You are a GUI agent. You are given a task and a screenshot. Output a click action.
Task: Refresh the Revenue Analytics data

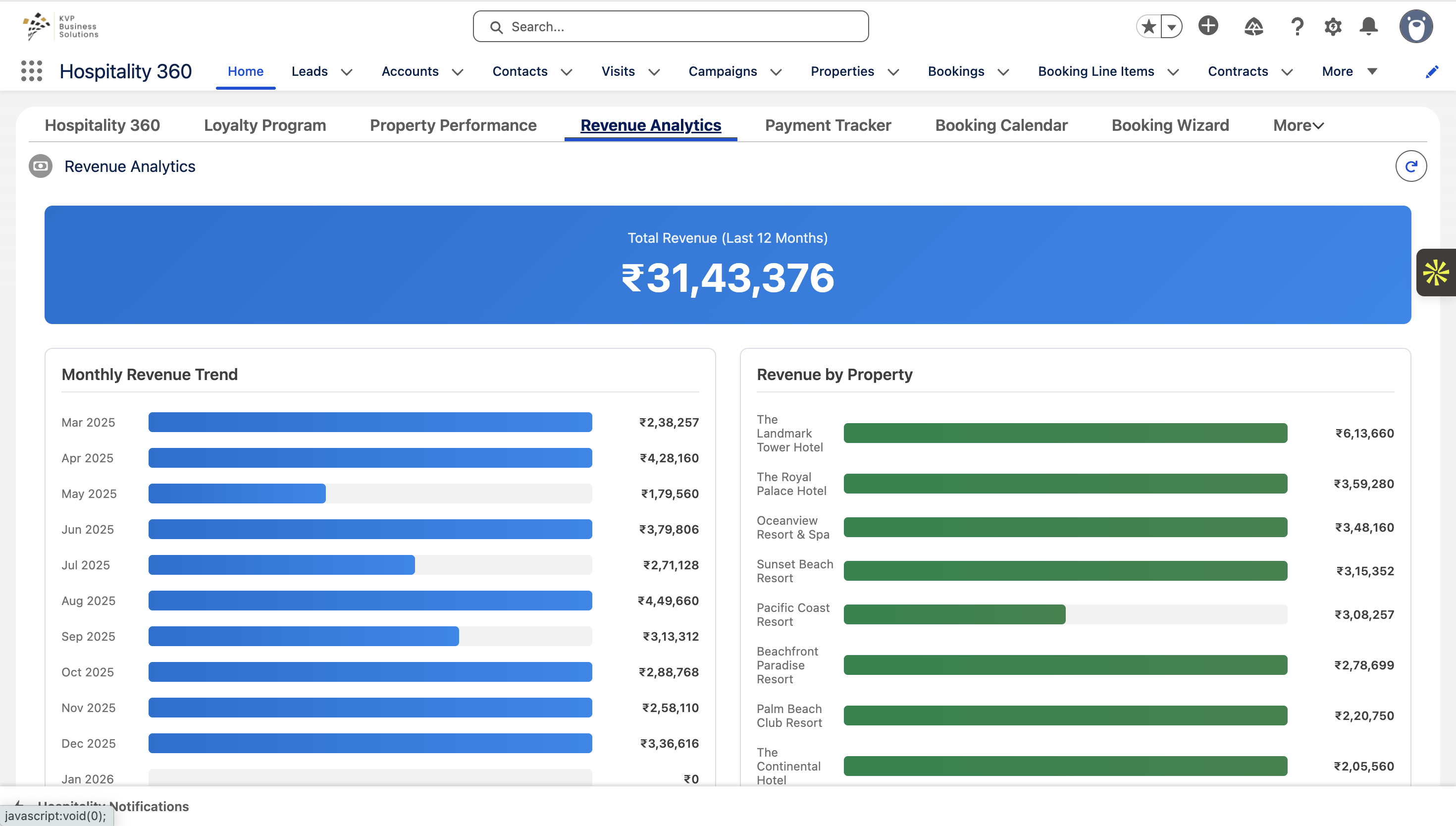(x=1410, y=166)
